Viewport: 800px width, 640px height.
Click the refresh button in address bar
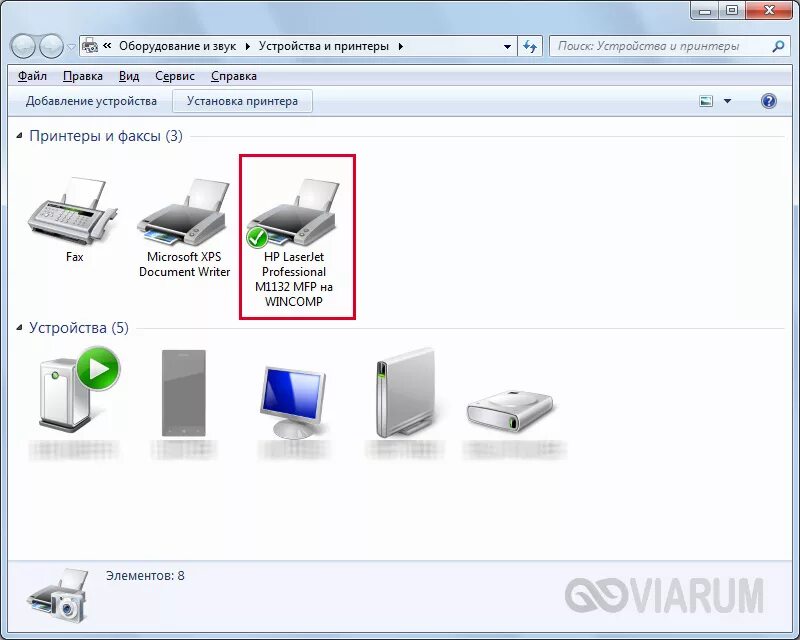click(x=530, y=46)
